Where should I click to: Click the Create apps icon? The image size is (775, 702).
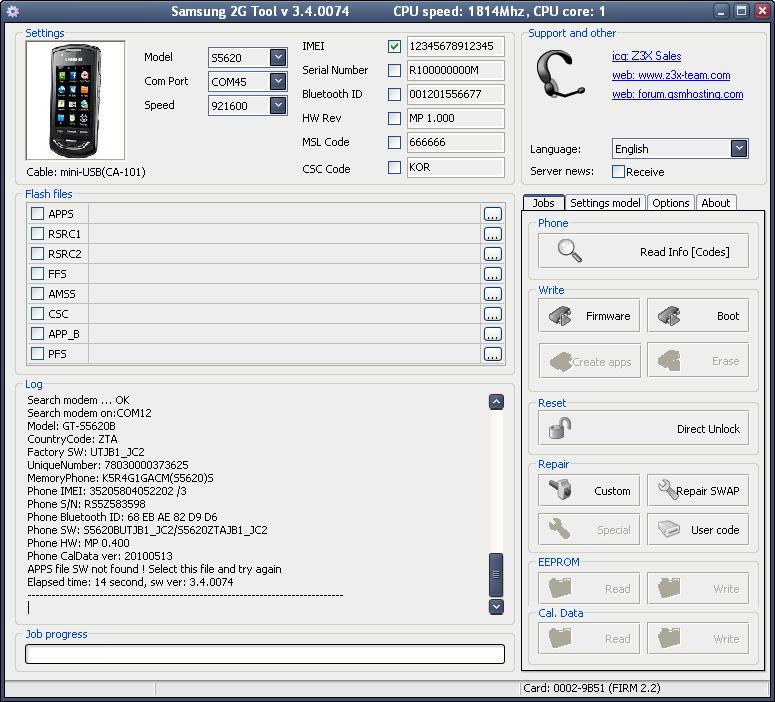pyautogui.click(x=560, y=362)
